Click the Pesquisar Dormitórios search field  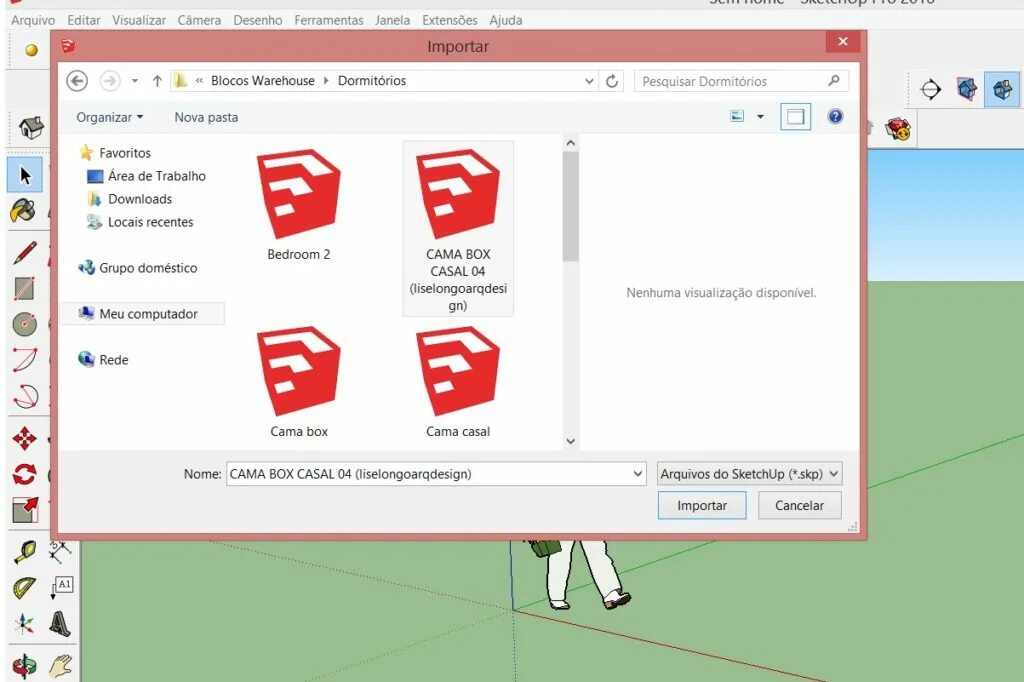click(x=741, y=81)
